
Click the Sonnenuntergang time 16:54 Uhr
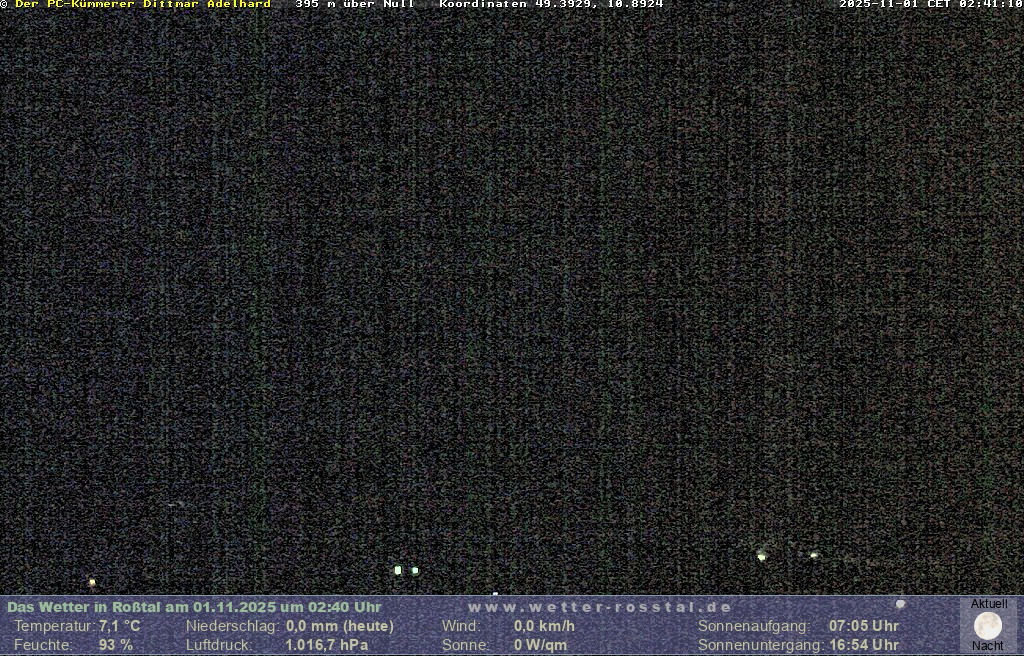(x=863, y=645)
